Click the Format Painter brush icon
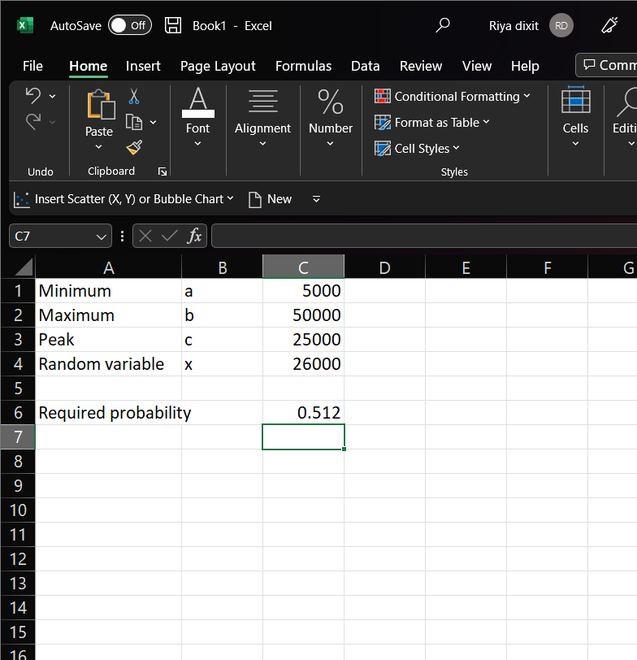 tap(134, 147)
